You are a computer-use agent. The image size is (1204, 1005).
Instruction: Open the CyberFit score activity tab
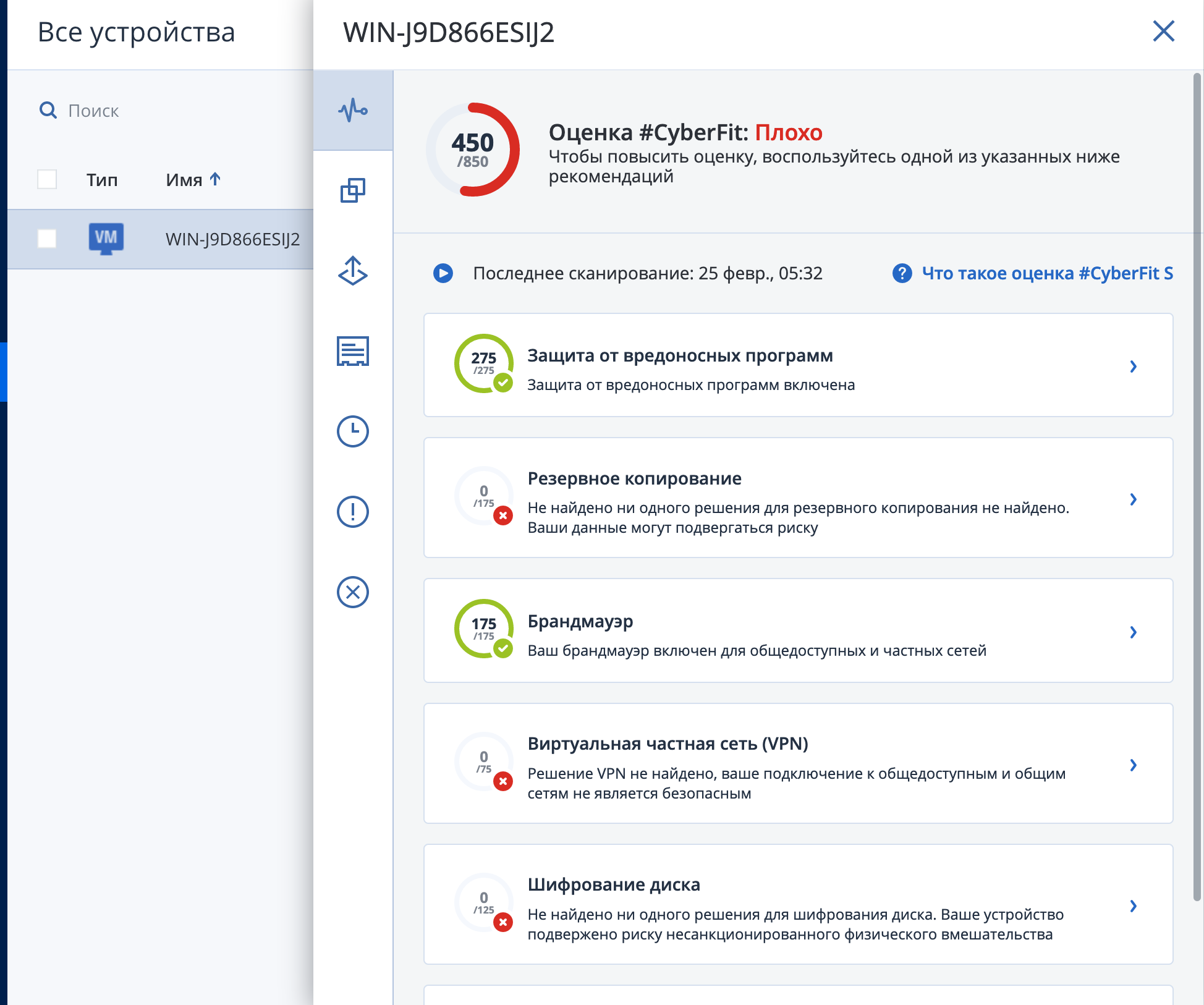click(x=353, y=111)
